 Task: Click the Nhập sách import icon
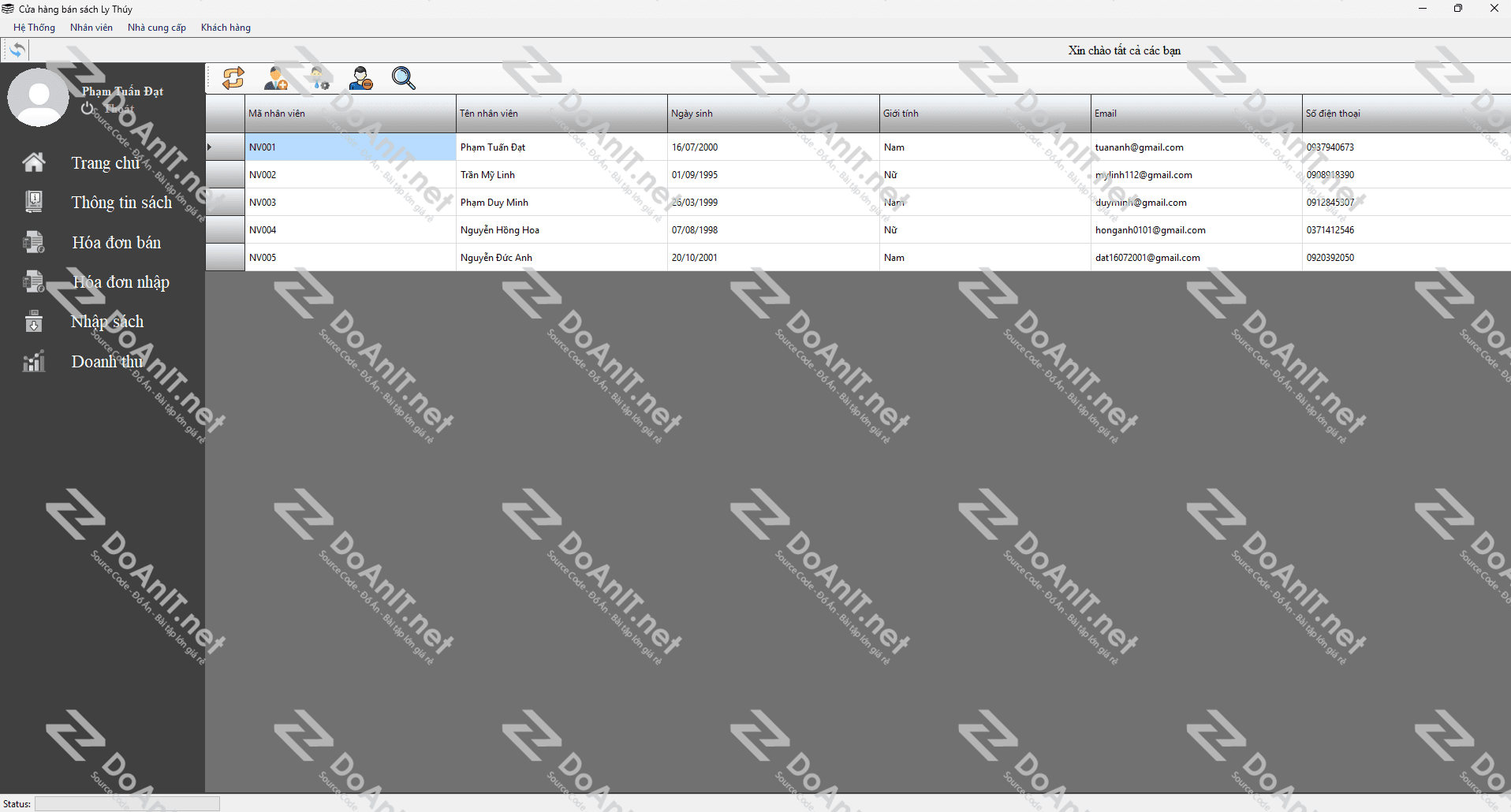[33, 322]
